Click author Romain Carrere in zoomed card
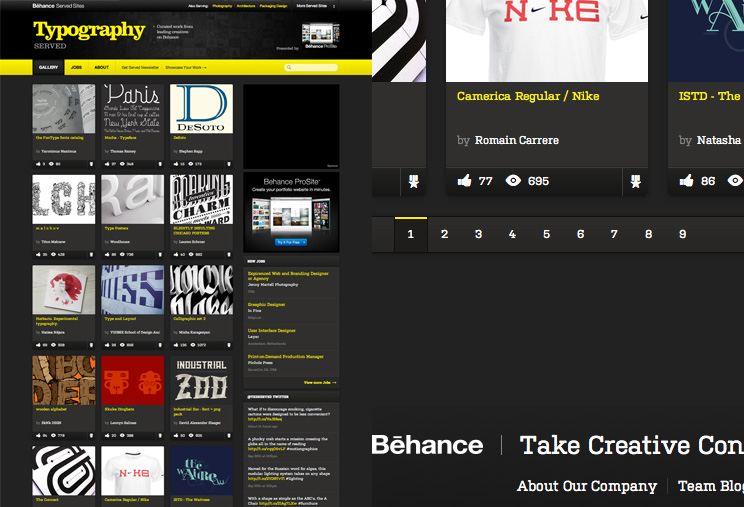Image resolution: width=744 pixels, height=507 pixels. coord(516,140)
